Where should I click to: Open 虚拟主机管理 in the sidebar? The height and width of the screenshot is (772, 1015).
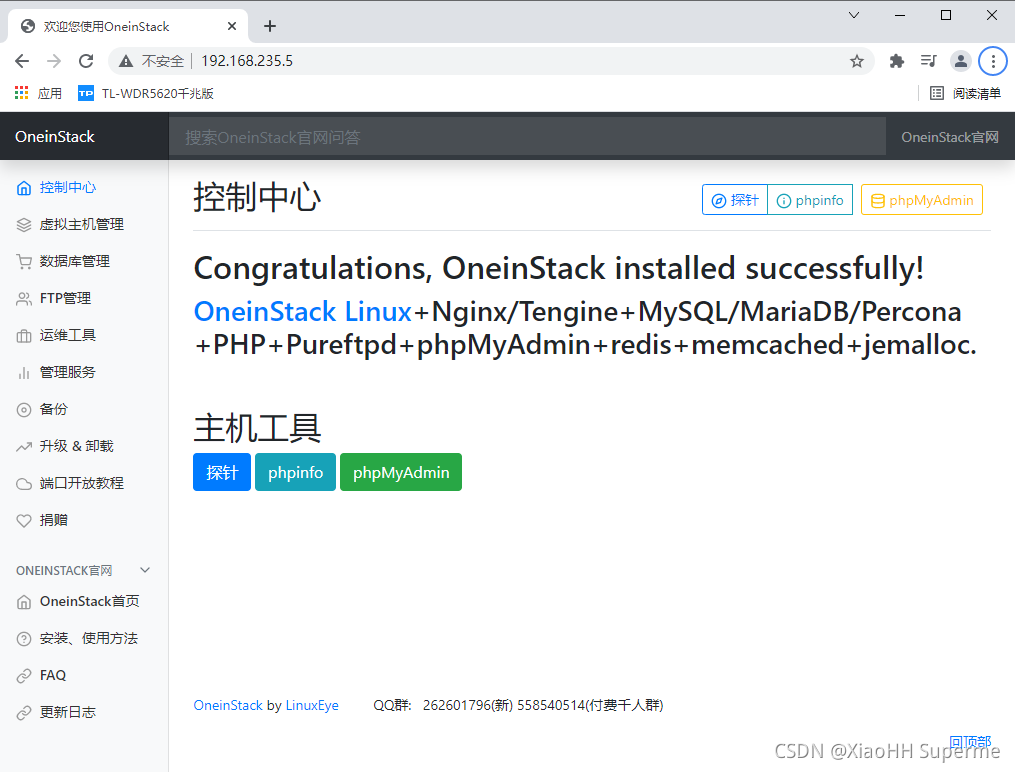[x=82, y=225]
